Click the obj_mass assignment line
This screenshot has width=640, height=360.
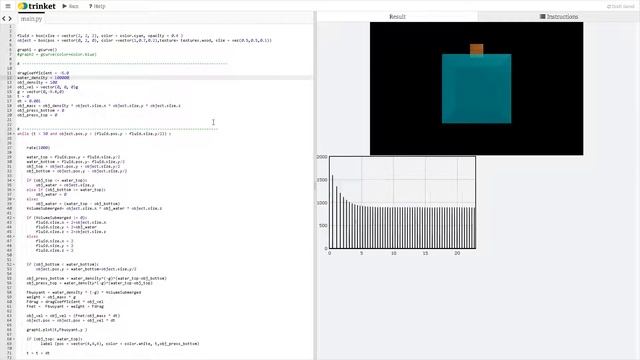tap(99, 106)
